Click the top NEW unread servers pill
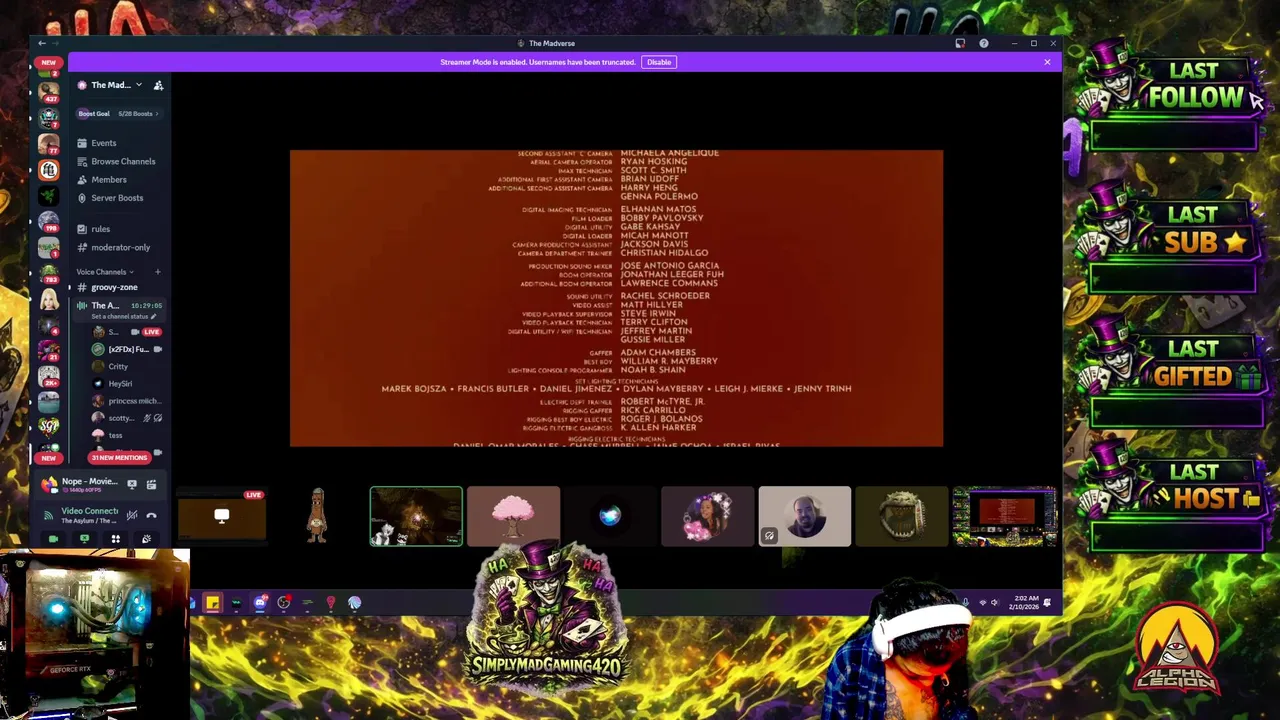This screenshot has width=1280, height=720. click(x=48, y=62)
